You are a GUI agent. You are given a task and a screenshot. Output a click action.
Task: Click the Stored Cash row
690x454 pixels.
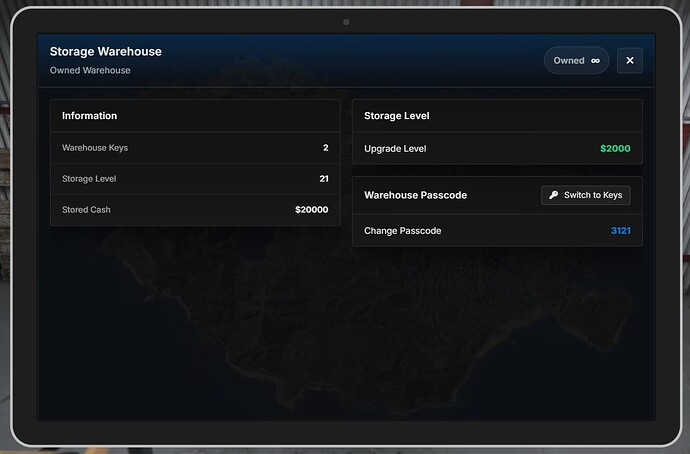tap(195, 210)
